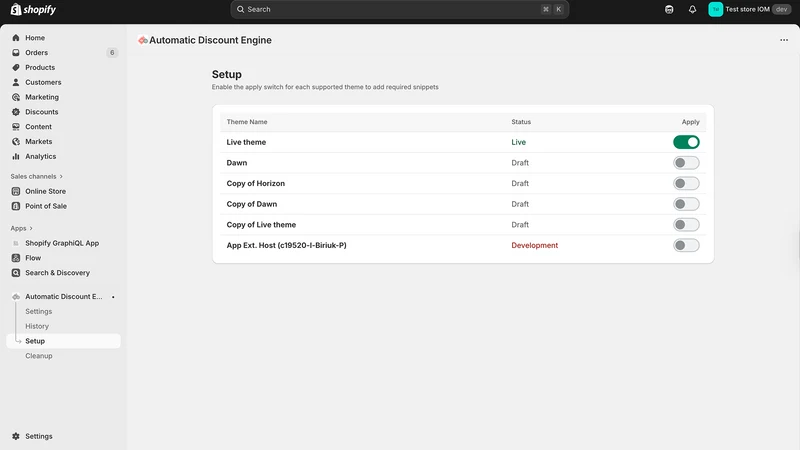The image size is (800, 450).
Task: Click the Shopify logo
Action: [33, 9]
